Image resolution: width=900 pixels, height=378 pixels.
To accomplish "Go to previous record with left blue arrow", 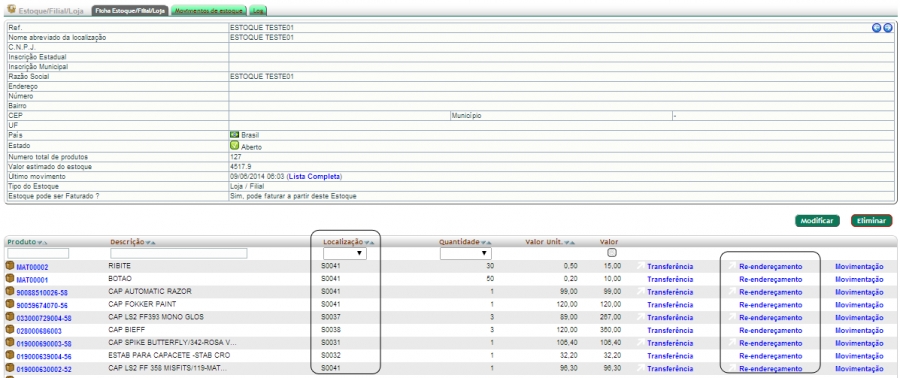I will [876, 28].
